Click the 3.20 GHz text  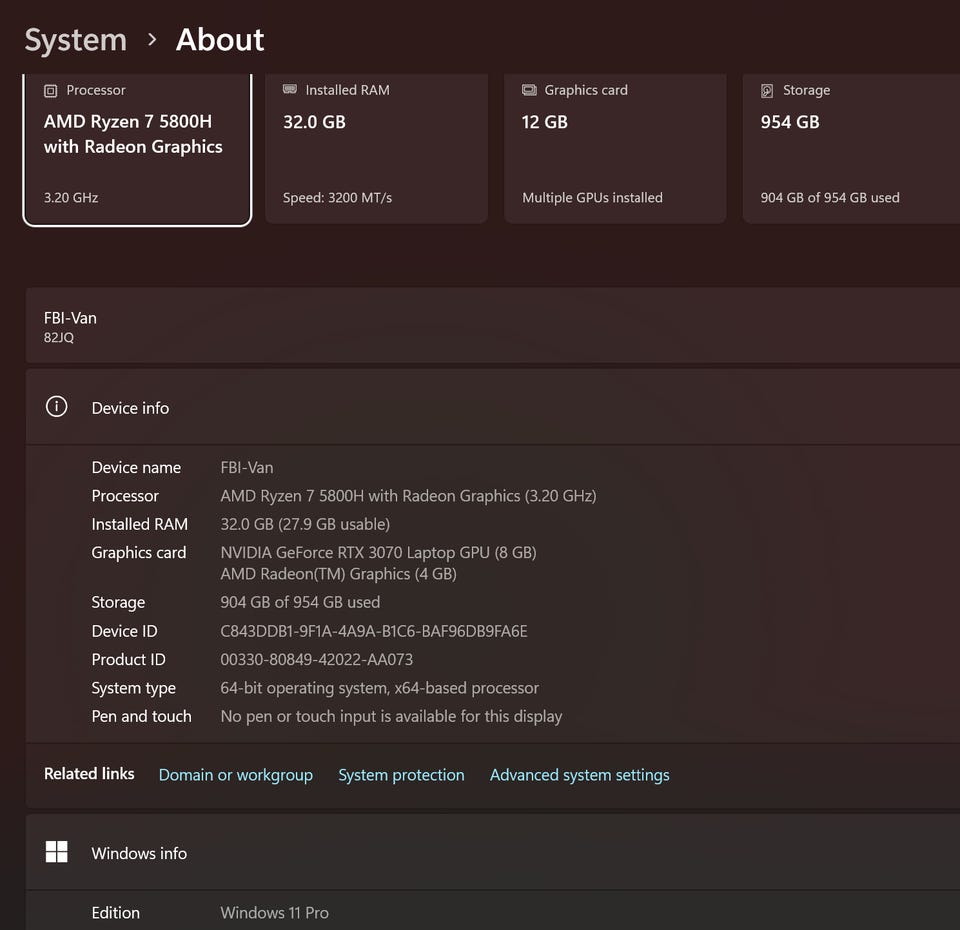tap(71, 198)
